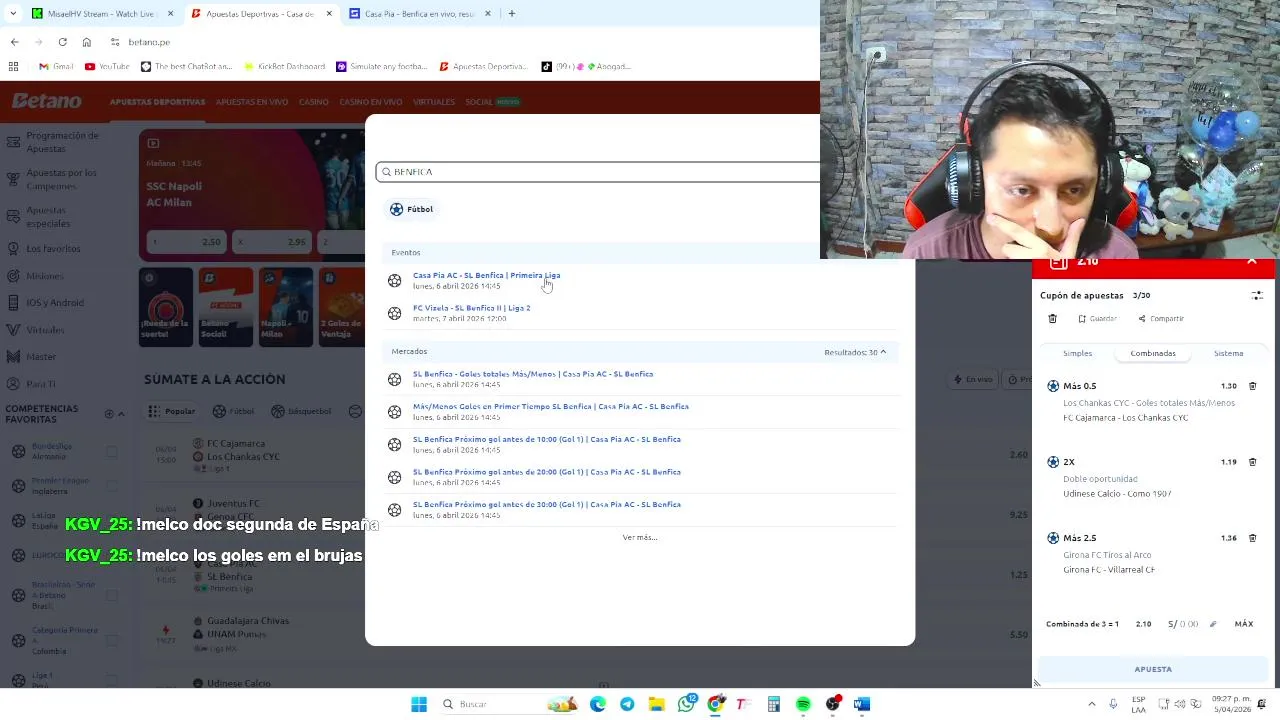Click the Master sidebar icon

pos(13,357)
